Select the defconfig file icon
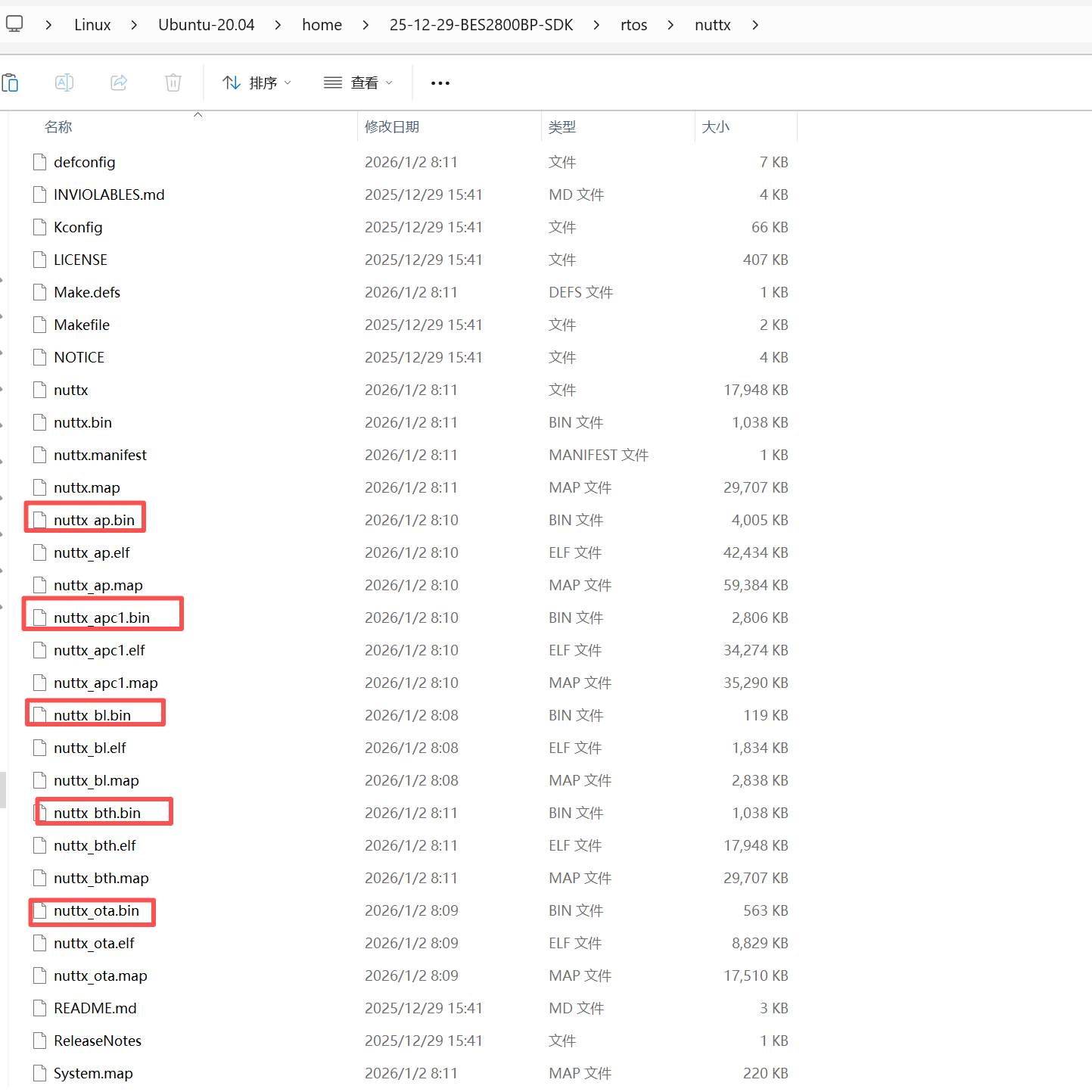Image resolution: width=1092 pixels, height=1092 pixels. tap(40, 162)
